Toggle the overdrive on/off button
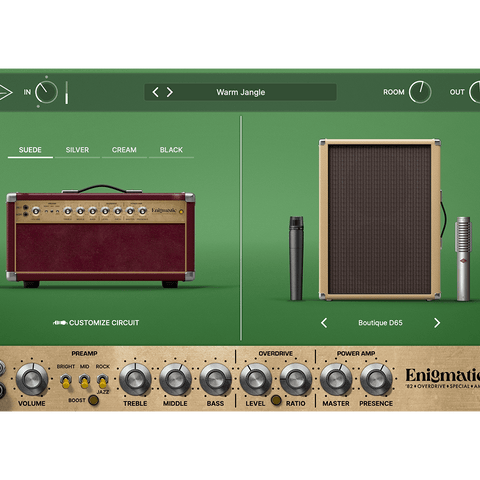480x480 pixels. point(276,400)
